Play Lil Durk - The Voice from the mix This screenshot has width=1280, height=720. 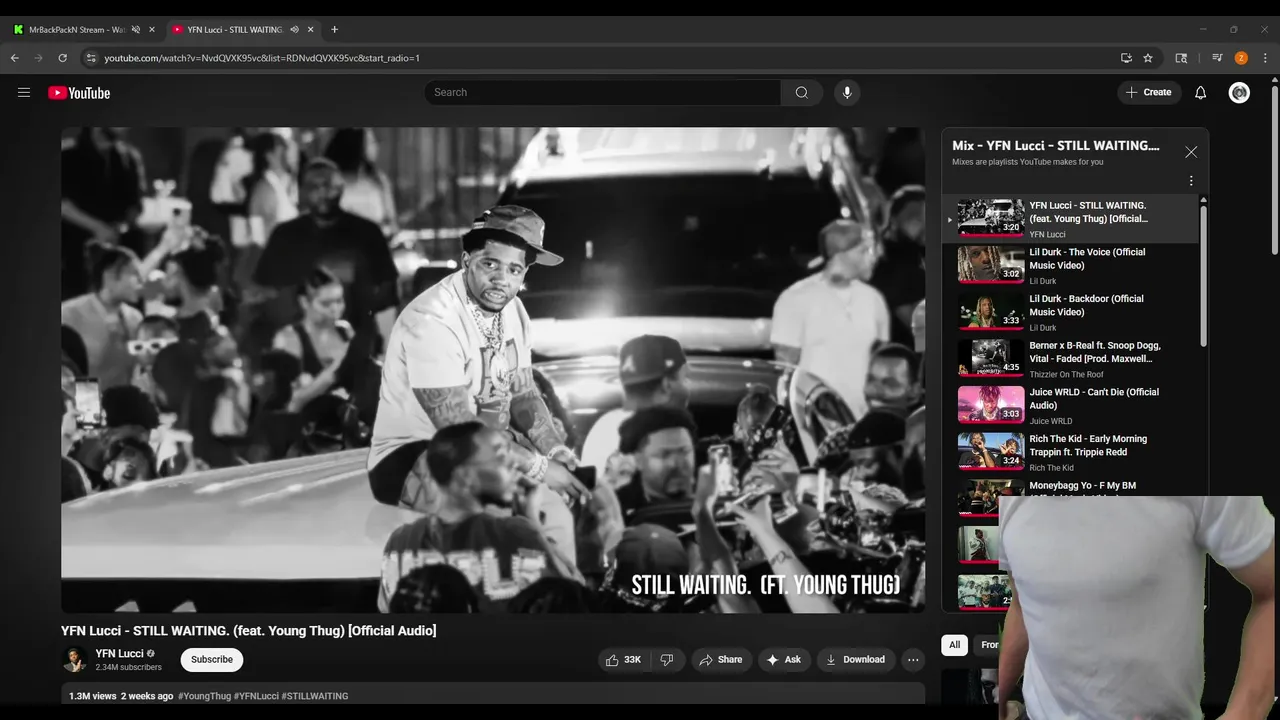[1070, 266]
